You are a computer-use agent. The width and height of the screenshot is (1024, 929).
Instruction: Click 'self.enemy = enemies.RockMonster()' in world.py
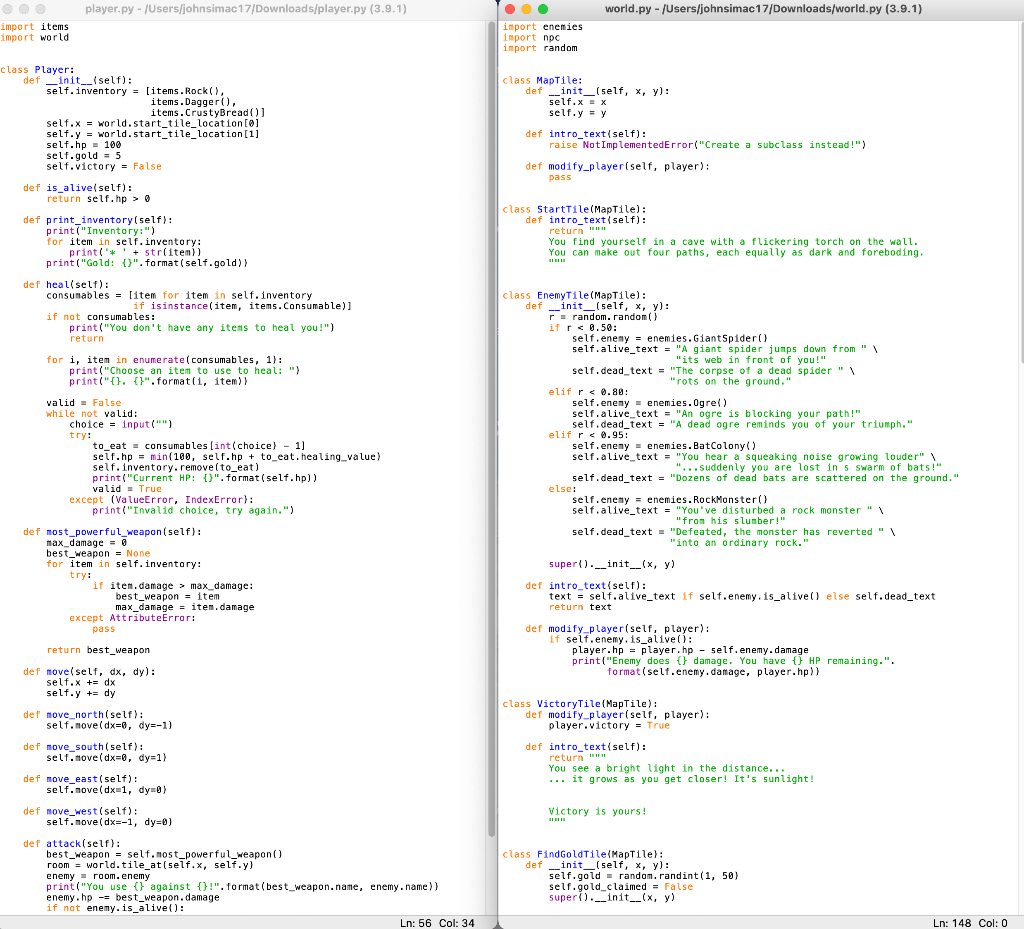tap(669, 499)
